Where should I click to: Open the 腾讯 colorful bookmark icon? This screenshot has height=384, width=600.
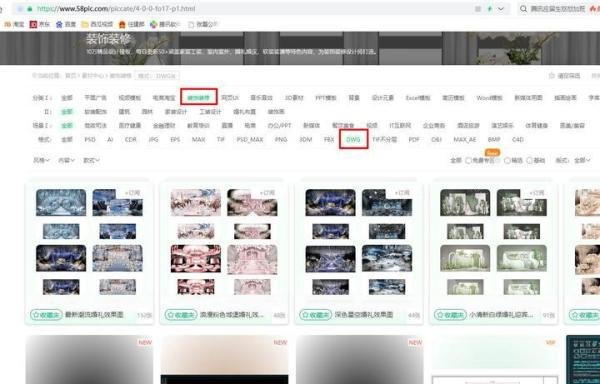coord(153,24)
